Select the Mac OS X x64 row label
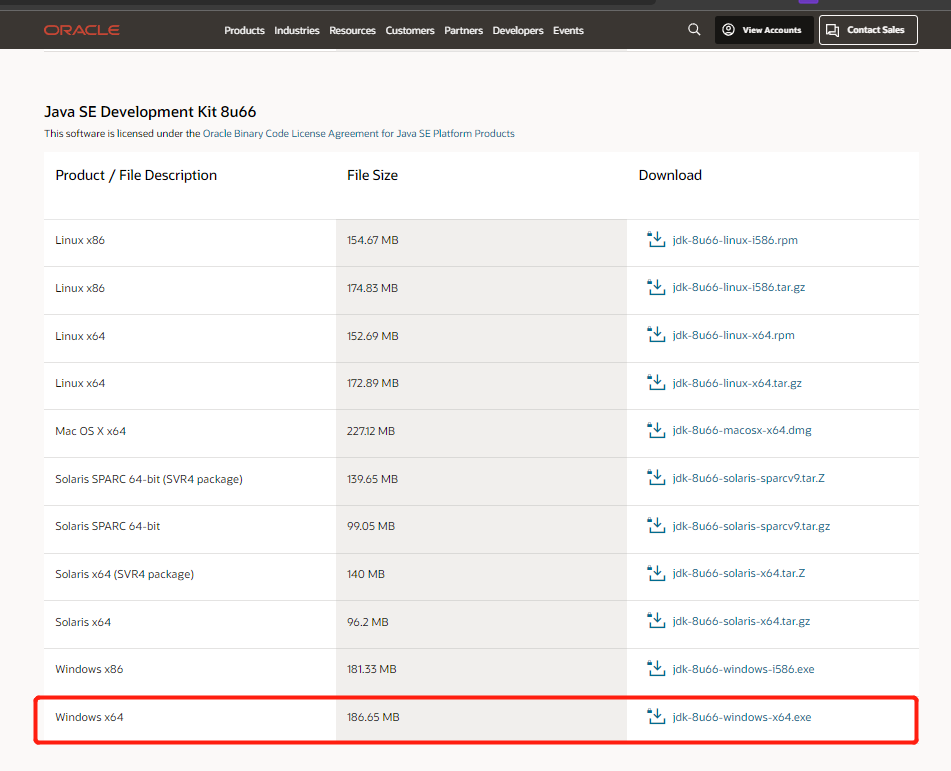This screenshot has height=771, width=951. [90, 431]
